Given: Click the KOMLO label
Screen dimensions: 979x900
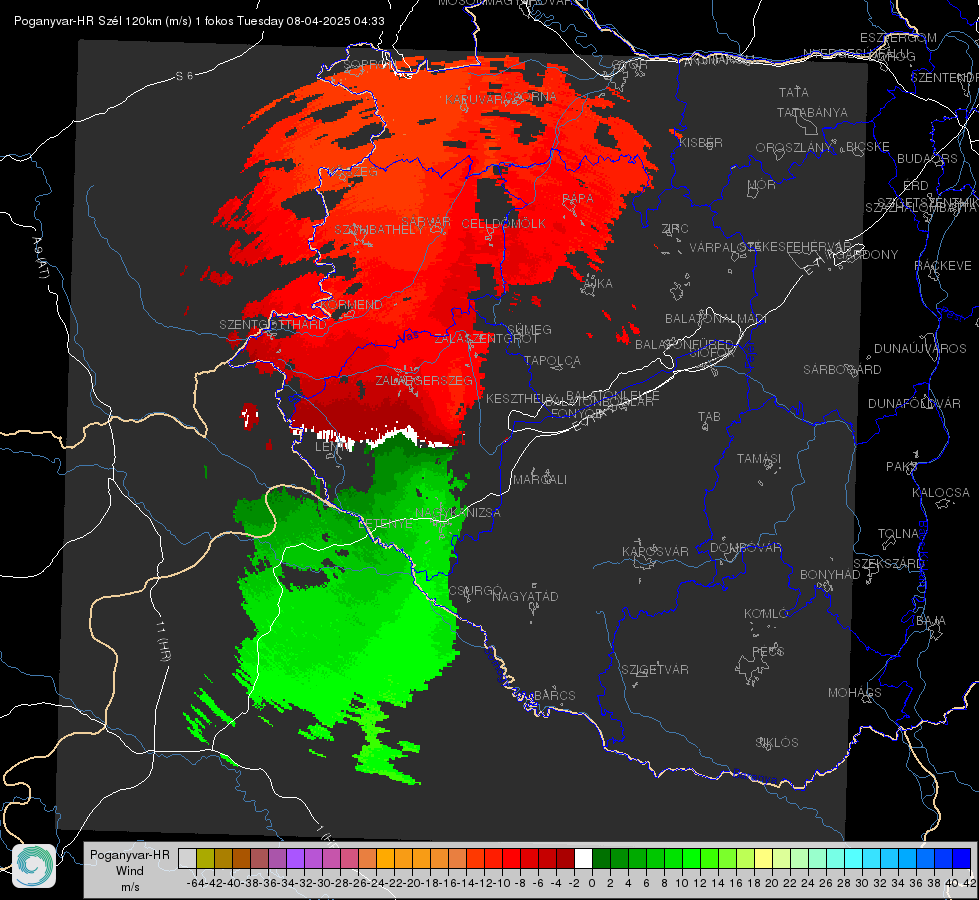Looking at the screenshot, I should click(x=766, y=614).
